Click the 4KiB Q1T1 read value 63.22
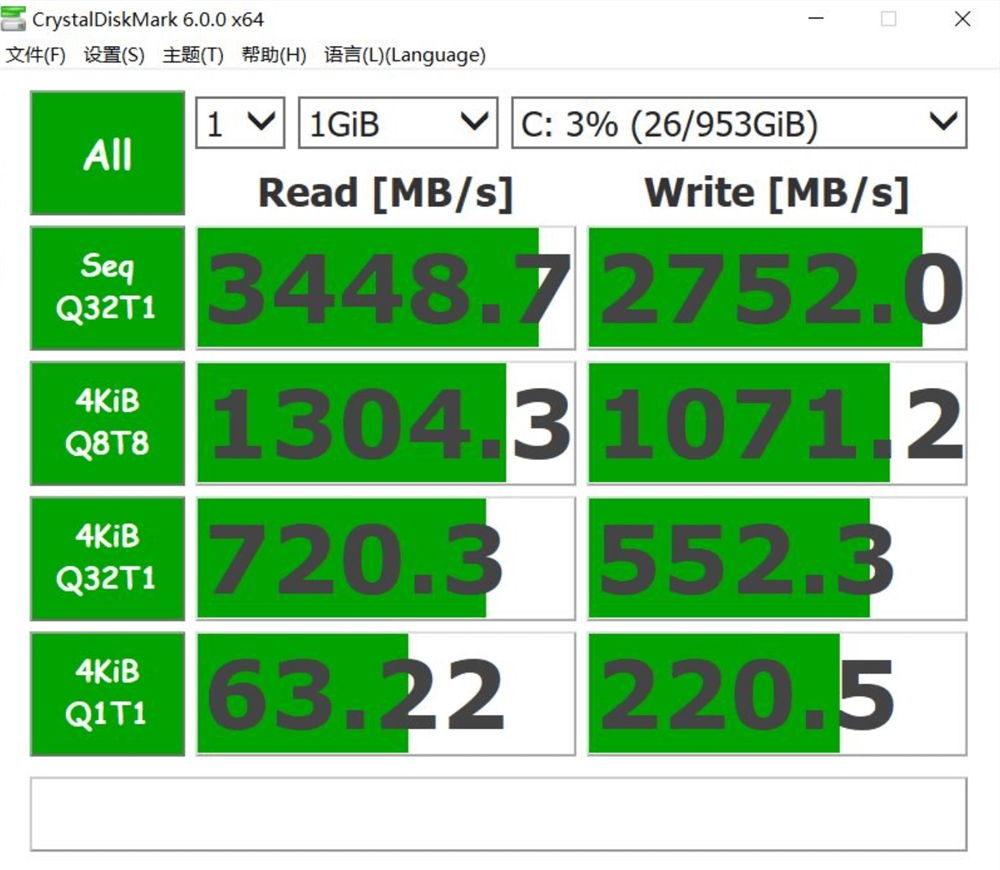 click(386, 694)
